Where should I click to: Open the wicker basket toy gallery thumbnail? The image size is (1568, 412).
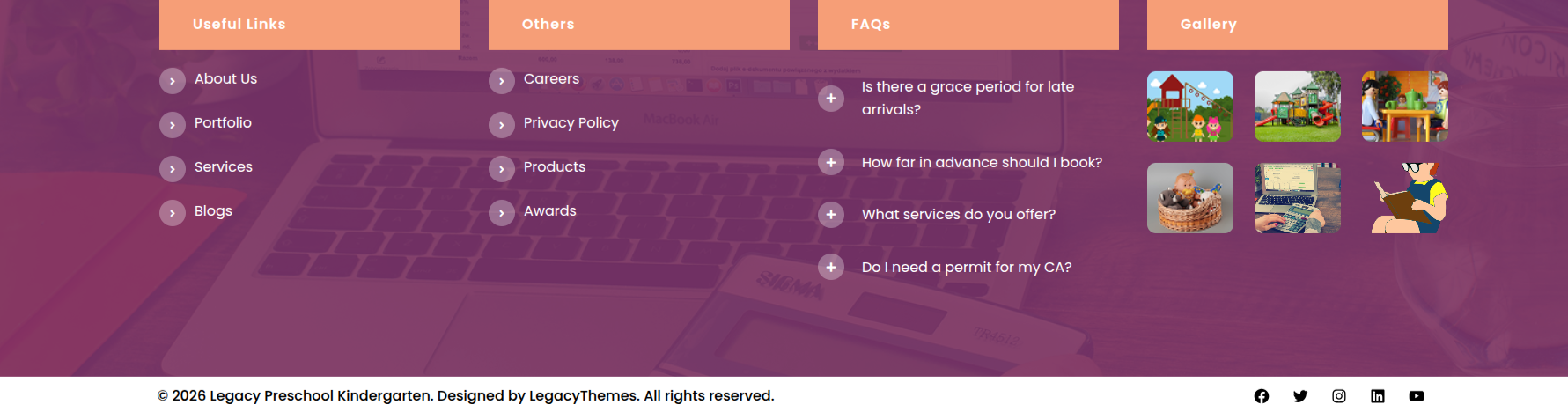coord(1190,198)
